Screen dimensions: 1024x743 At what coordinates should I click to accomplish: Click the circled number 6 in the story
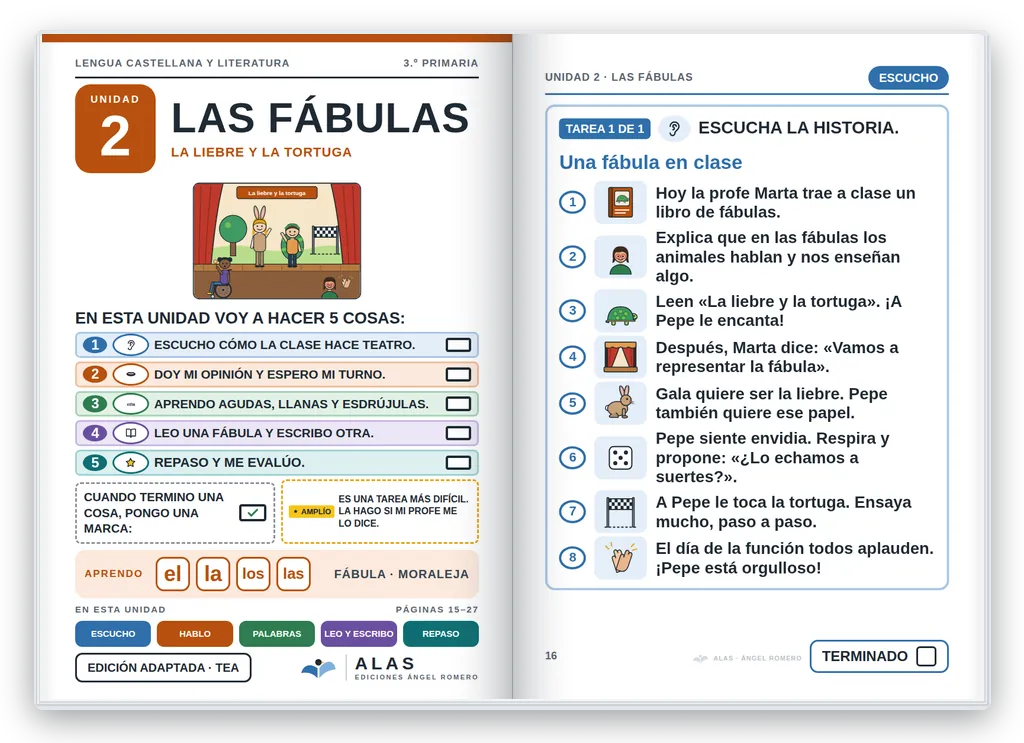(573, 458)
